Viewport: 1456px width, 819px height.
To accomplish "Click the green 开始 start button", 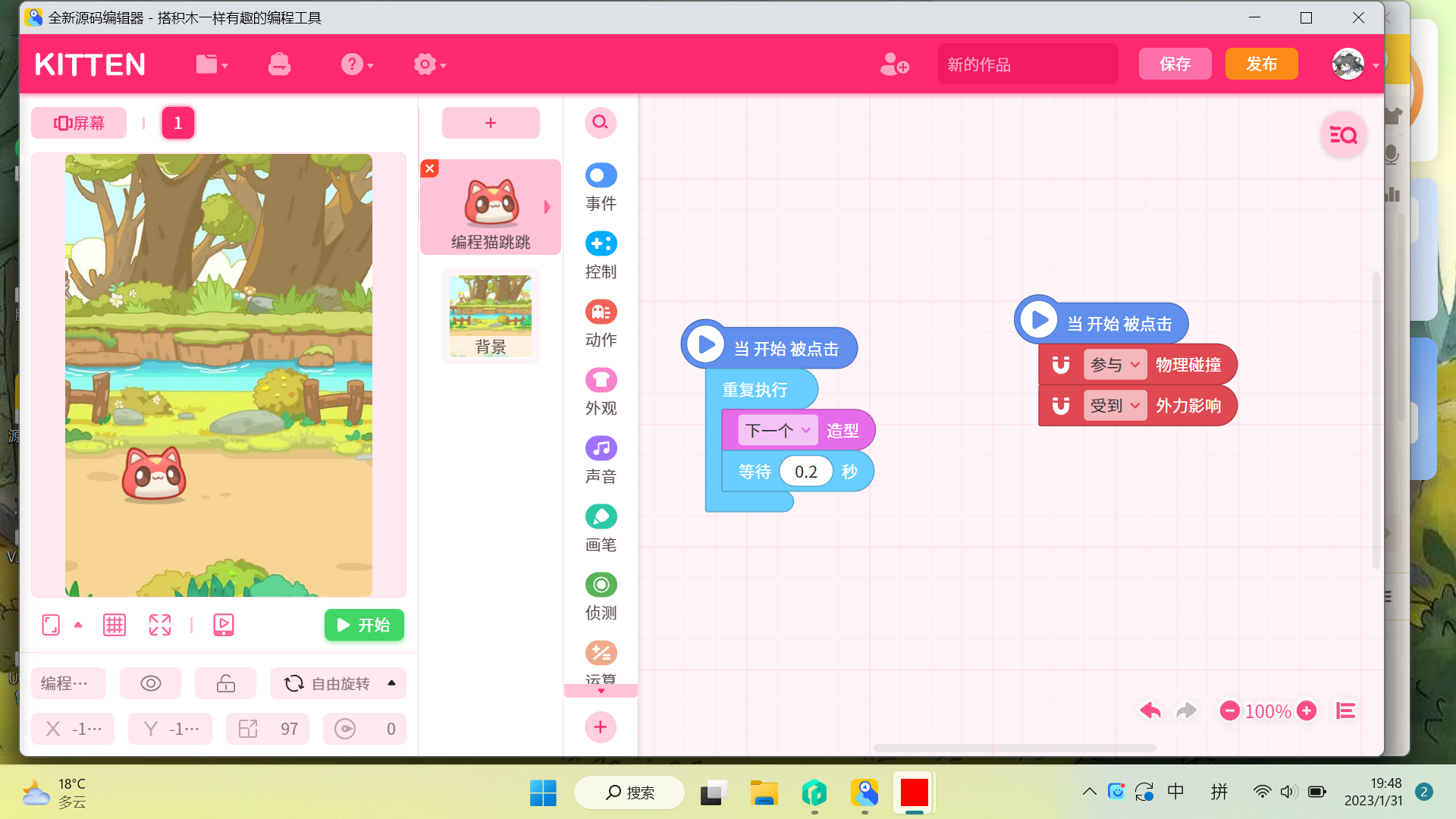I will pos(364,625).
